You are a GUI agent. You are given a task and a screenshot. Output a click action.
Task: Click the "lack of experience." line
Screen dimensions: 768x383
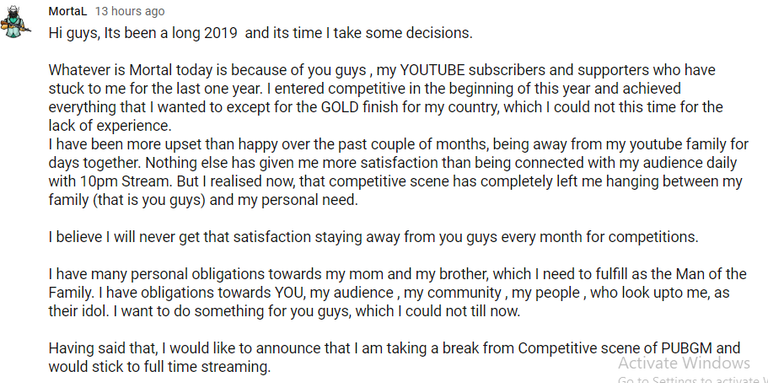[x=110, y=126]
